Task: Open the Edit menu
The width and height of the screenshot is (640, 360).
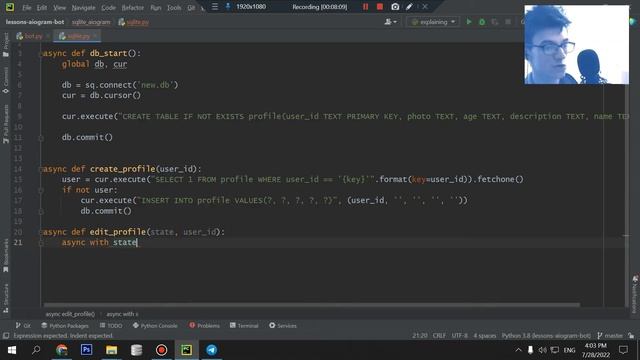Action: [x=42, y=8]
